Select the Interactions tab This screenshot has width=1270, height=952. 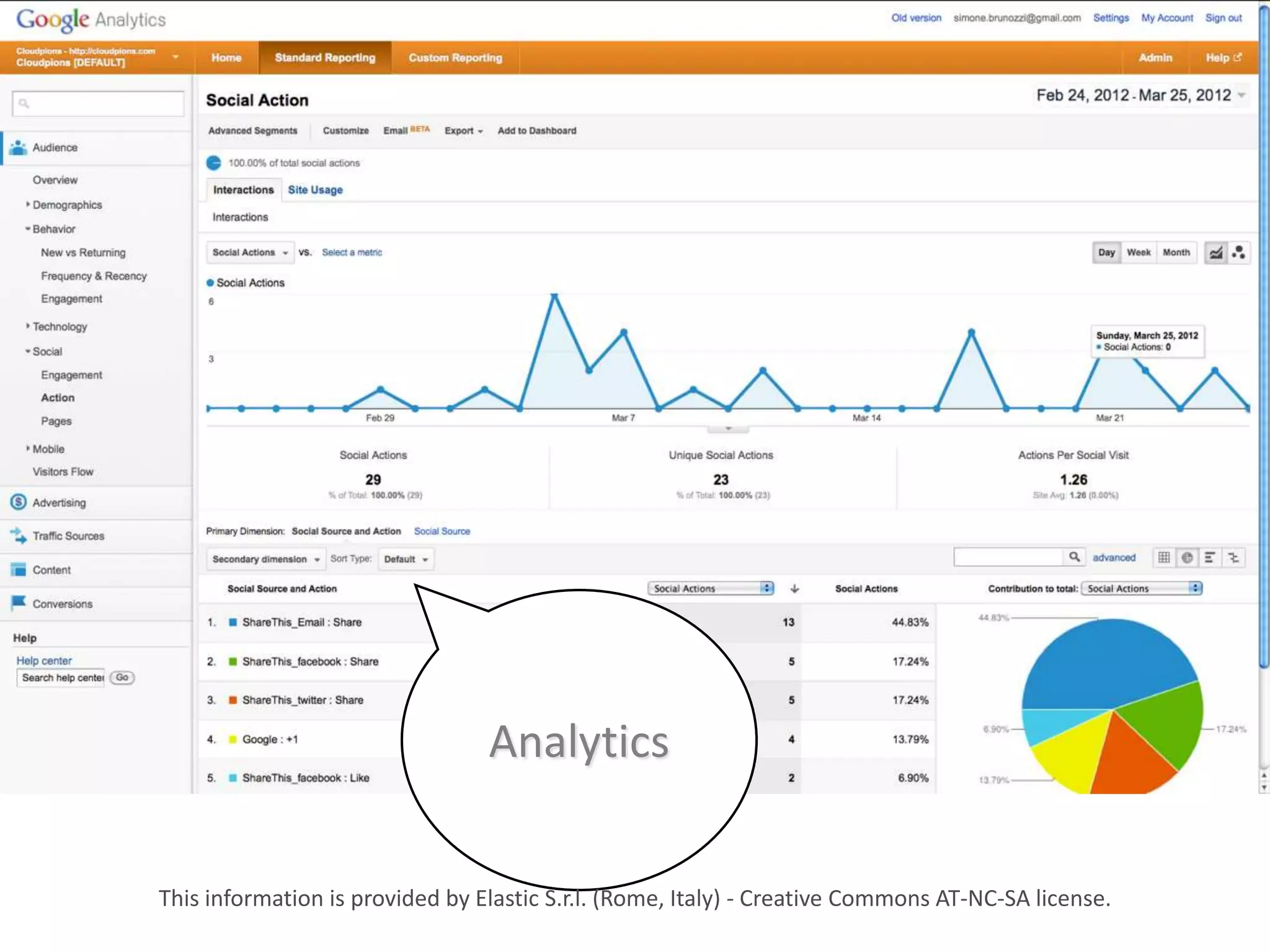click(243, 190)
